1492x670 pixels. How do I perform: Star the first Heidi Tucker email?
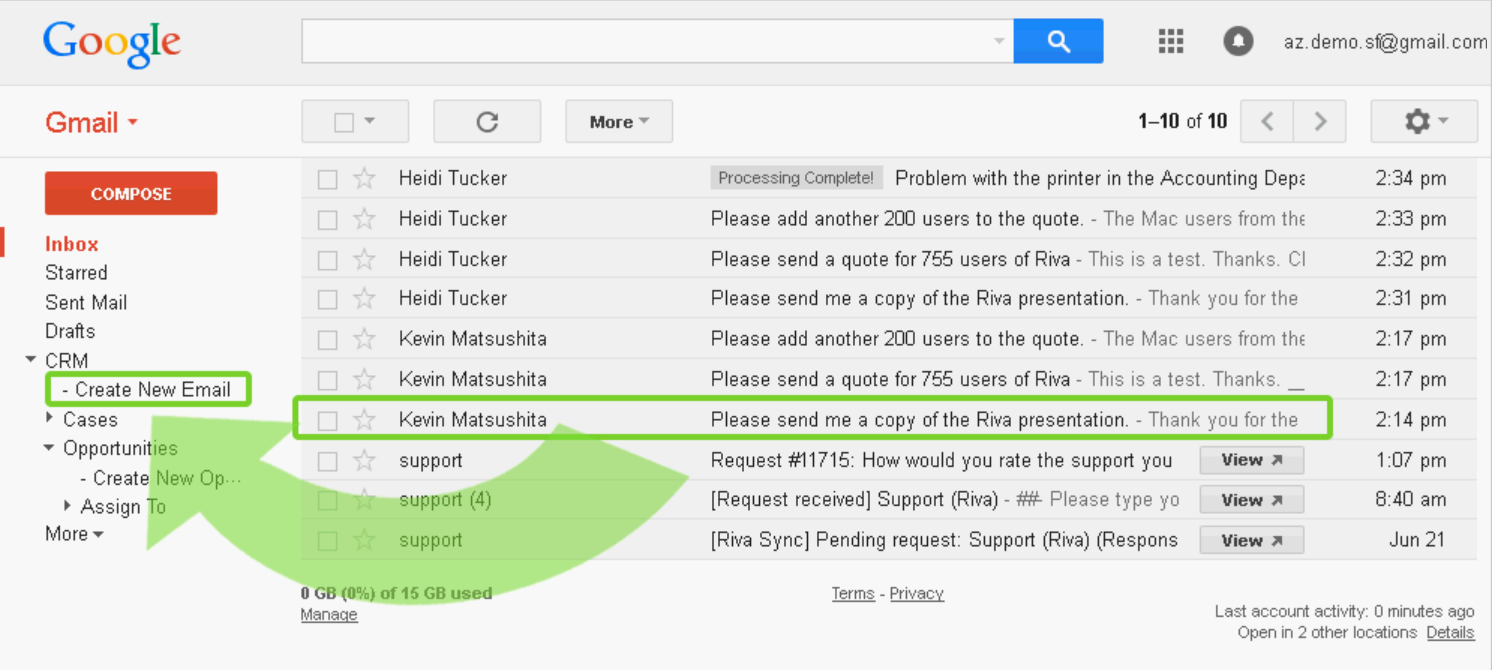[364, 179]
